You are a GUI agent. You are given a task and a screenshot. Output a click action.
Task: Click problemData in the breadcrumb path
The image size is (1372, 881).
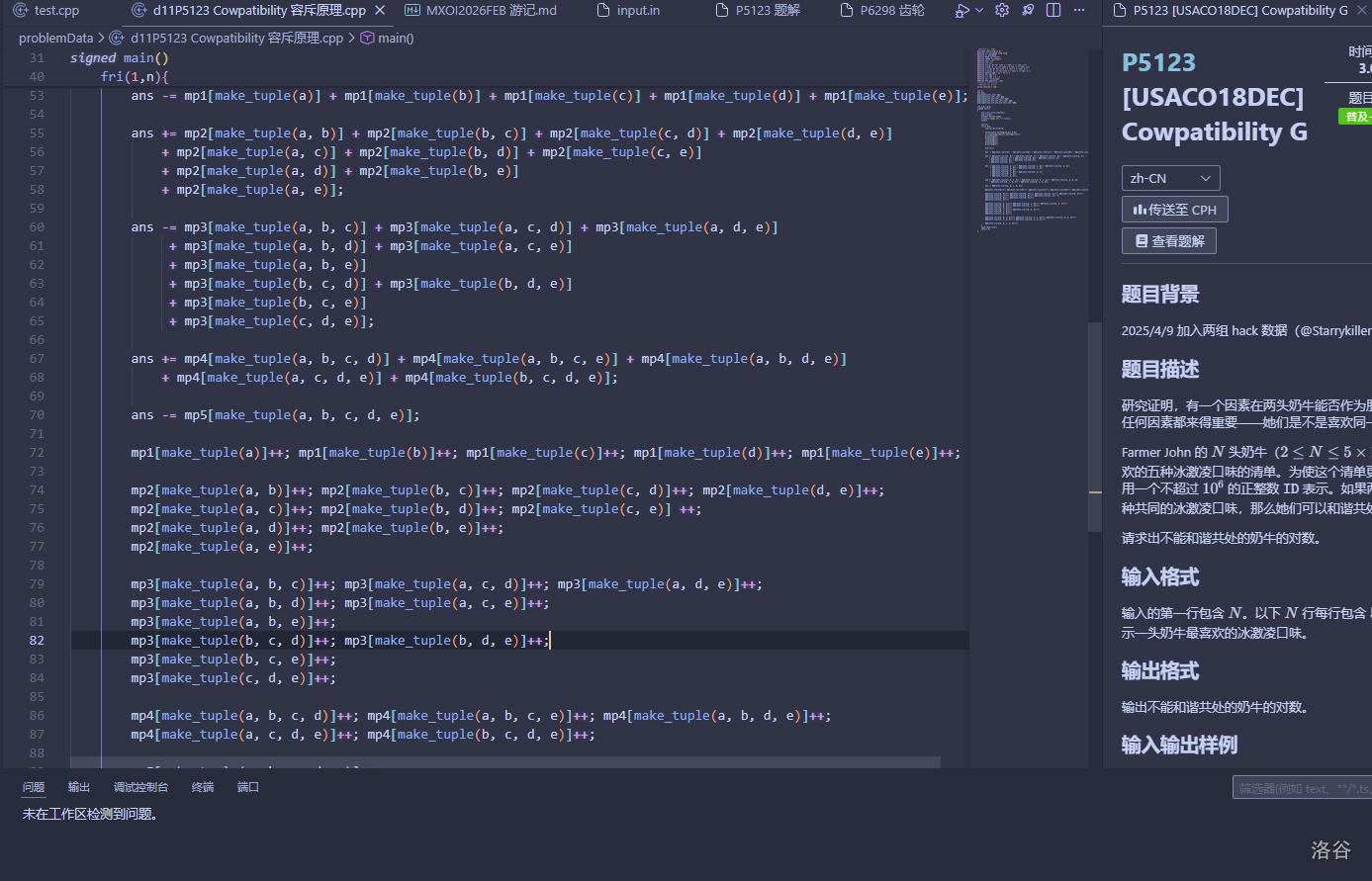point(55,39)
